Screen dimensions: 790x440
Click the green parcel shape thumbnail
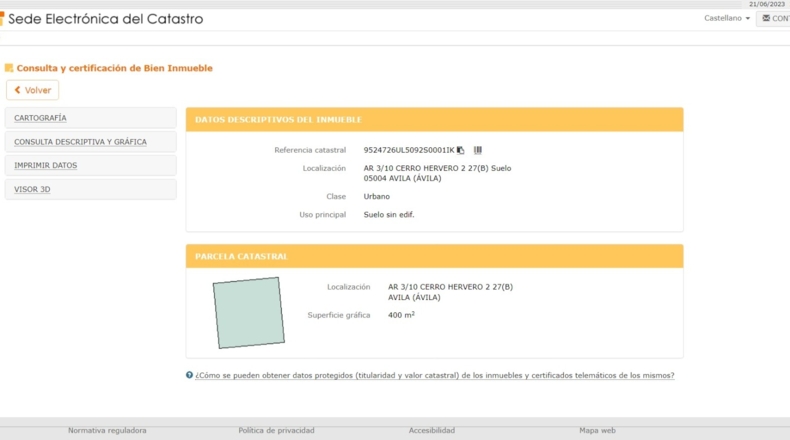tap(249, 312)
